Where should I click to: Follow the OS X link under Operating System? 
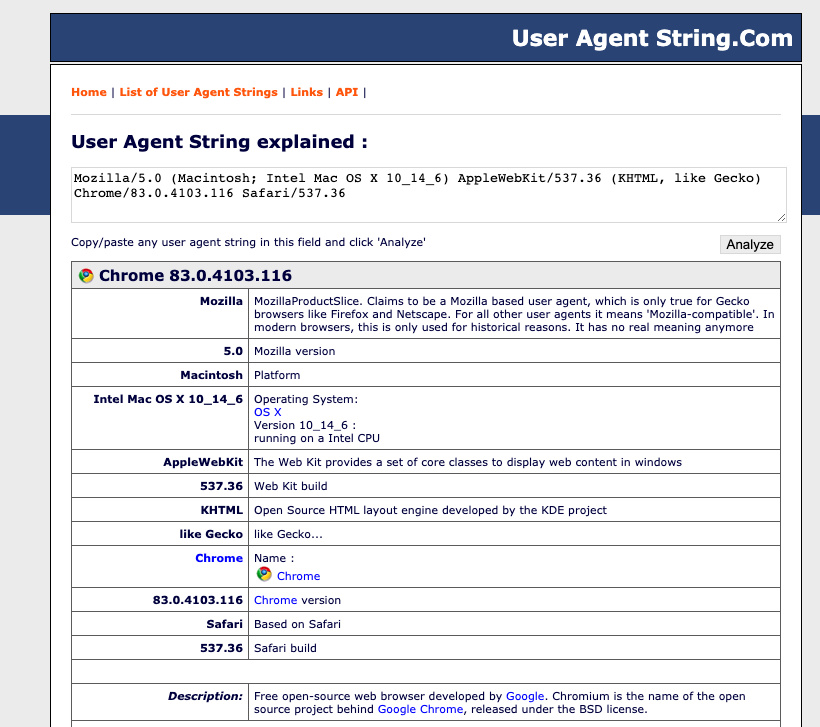(x=268, y=412)
